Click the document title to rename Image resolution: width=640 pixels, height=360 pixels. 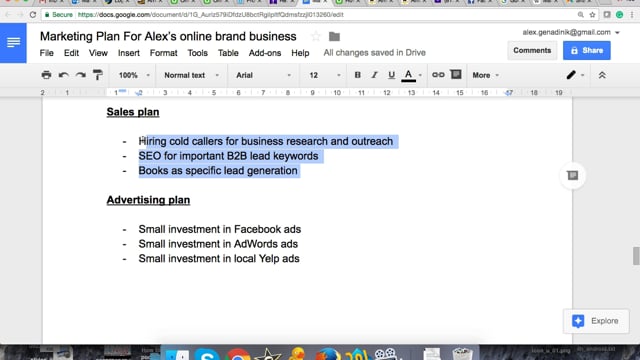(168, 36)
